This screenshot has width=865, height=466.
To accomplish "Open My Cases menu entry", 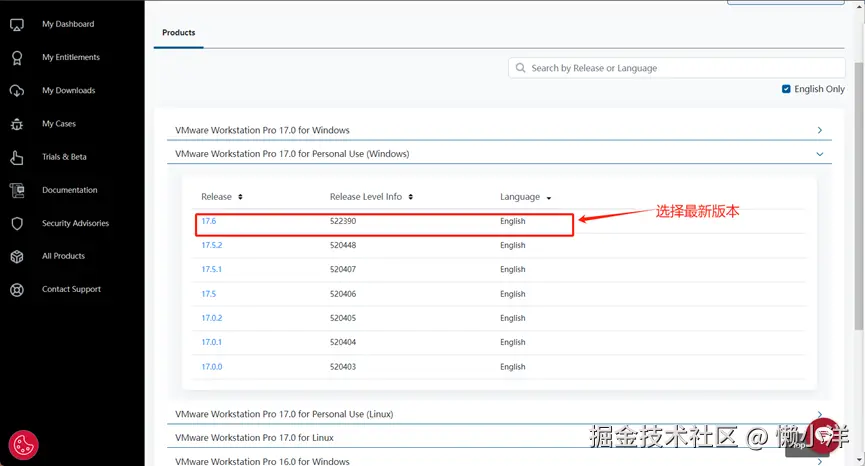I will (58, 124).
